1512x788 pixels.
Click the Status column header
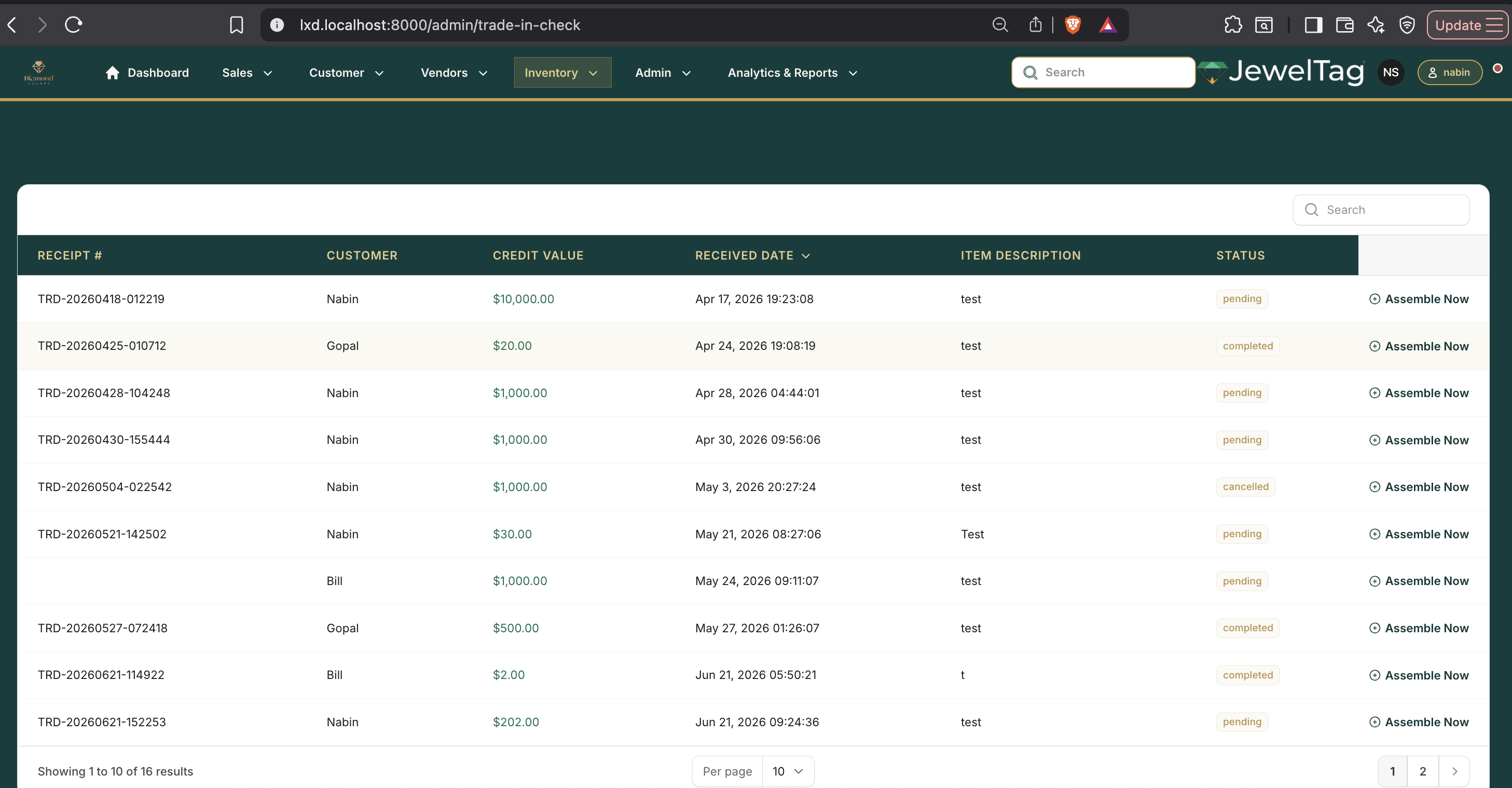coord(1240,255)
